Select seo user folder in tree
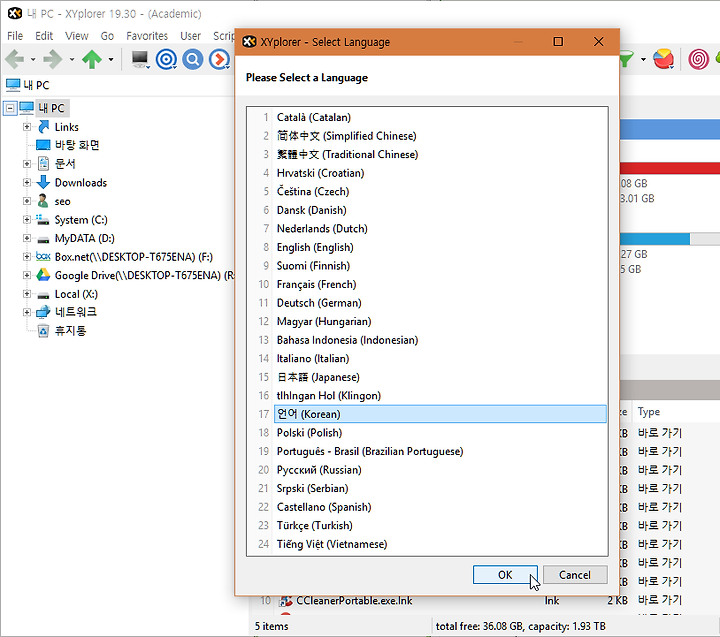 pyautogui.click(x=62, y=201)
